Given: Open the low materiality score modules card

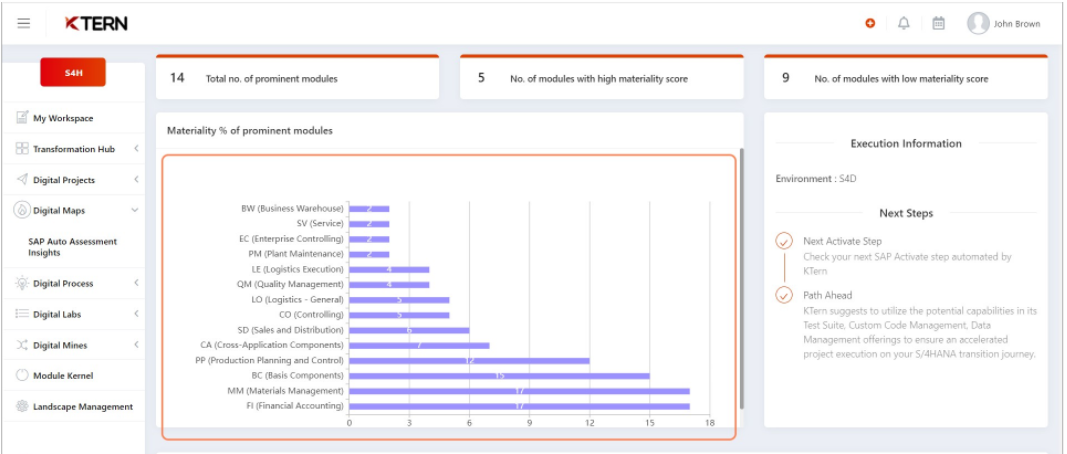Looking at the screenshot, I should pos(906,77).
